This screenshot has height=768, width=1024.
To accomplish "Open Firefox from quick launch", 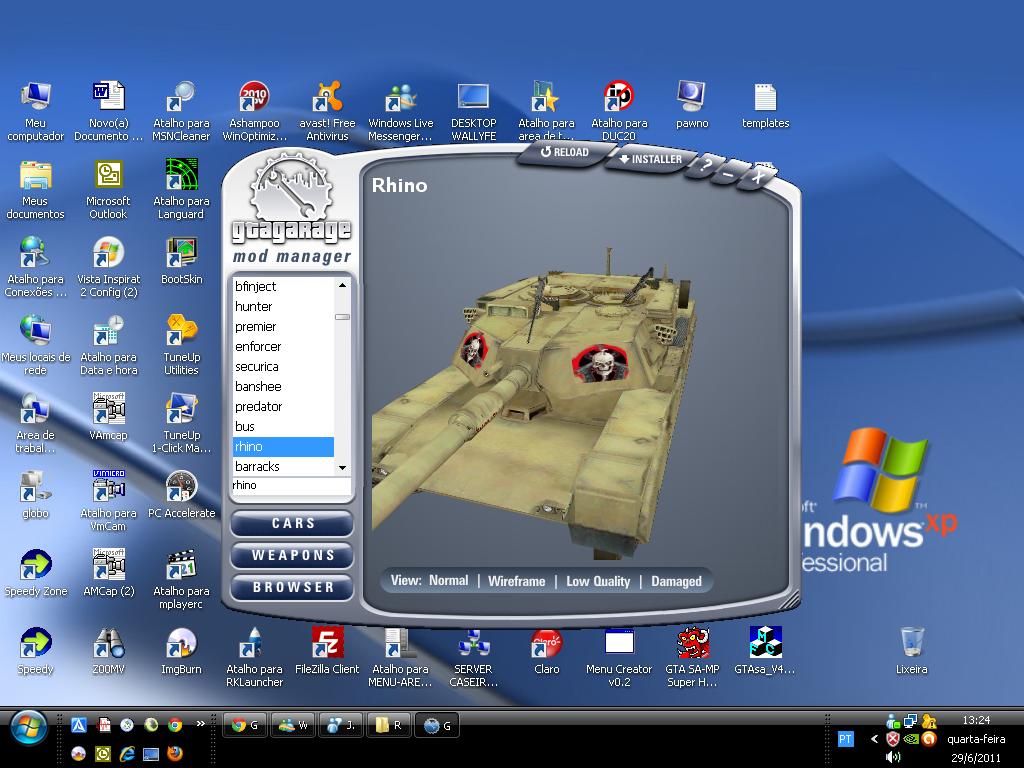I will point(174,753).
